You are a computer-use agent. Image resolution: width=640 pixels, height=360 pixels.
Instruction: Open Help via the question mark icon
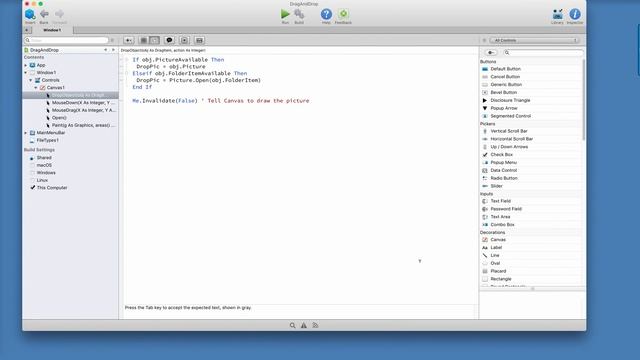click(326, 14)
